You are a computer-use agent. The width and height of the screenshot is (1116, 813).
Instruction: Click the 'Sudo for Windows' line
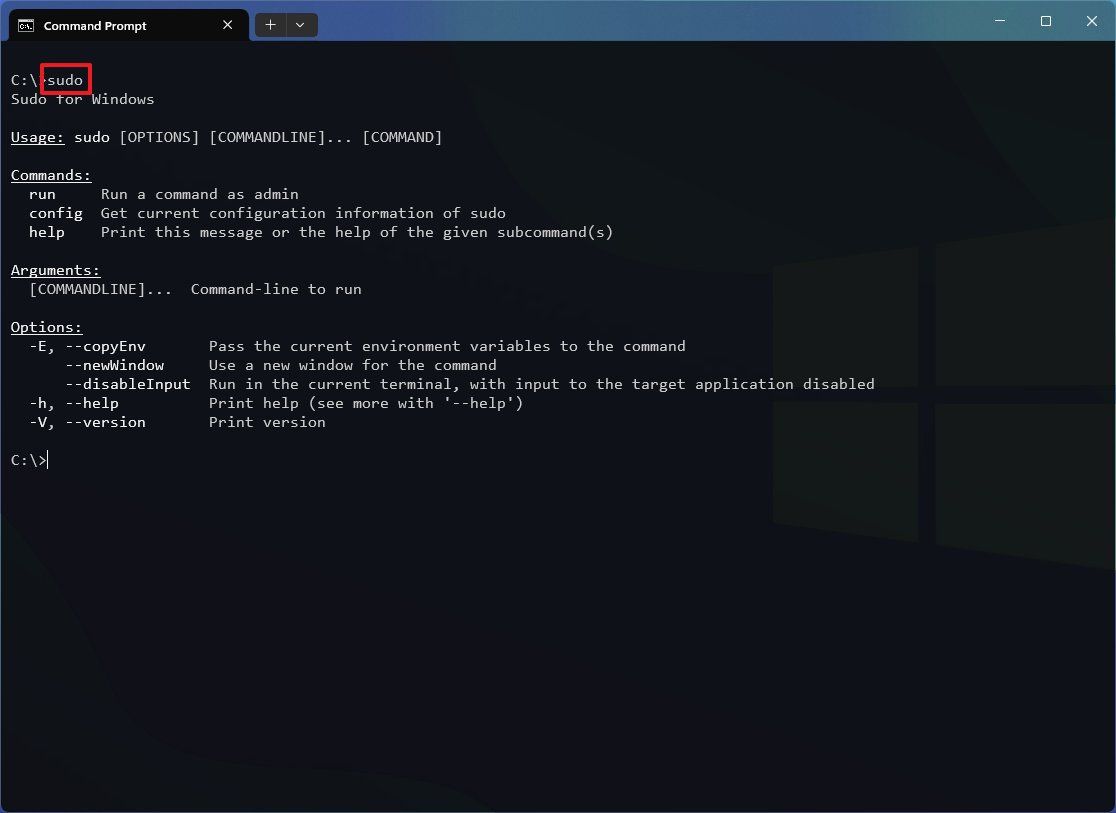click(83, 99)
